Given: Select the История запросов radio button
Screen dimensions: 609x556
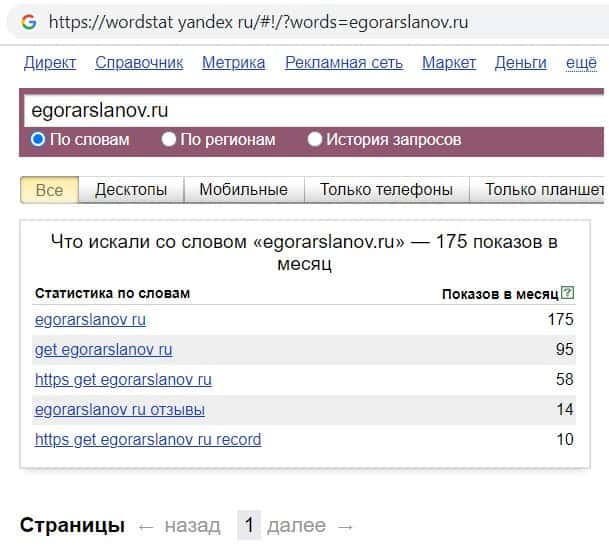Looking at the screenshot, I should click(x=315, y=139).
